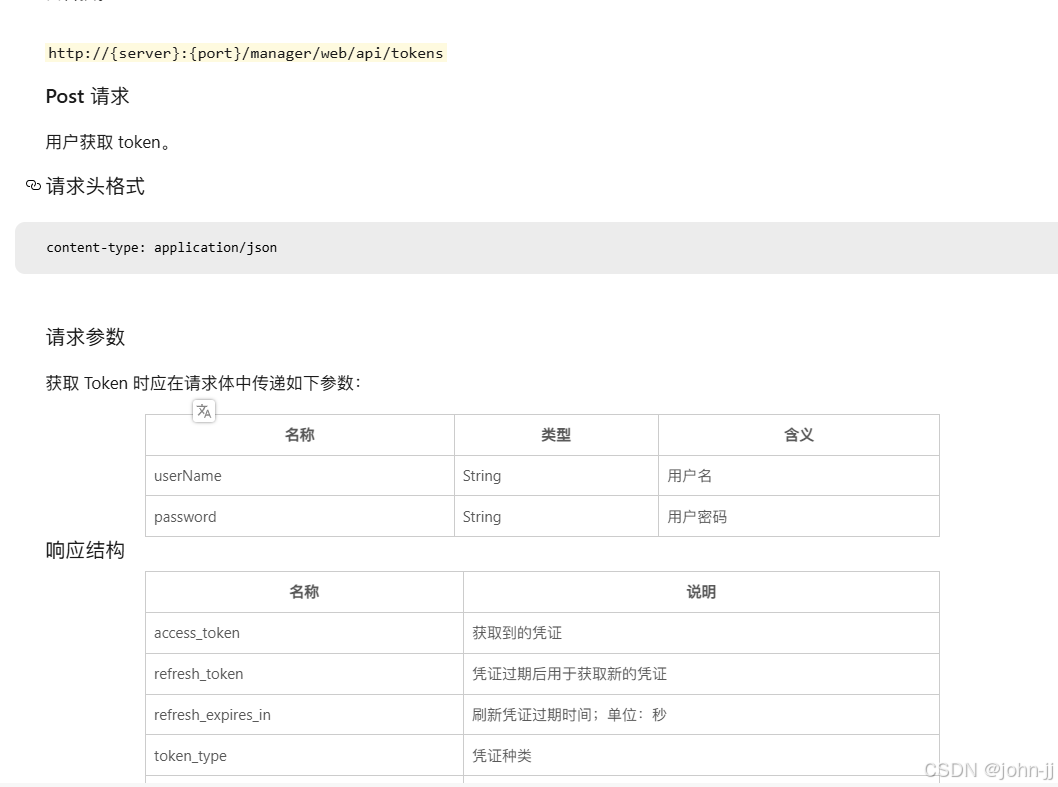This screenshot has height=787, width=1058.
Task: Select the 含义 column header
Action: click(799, 435)
